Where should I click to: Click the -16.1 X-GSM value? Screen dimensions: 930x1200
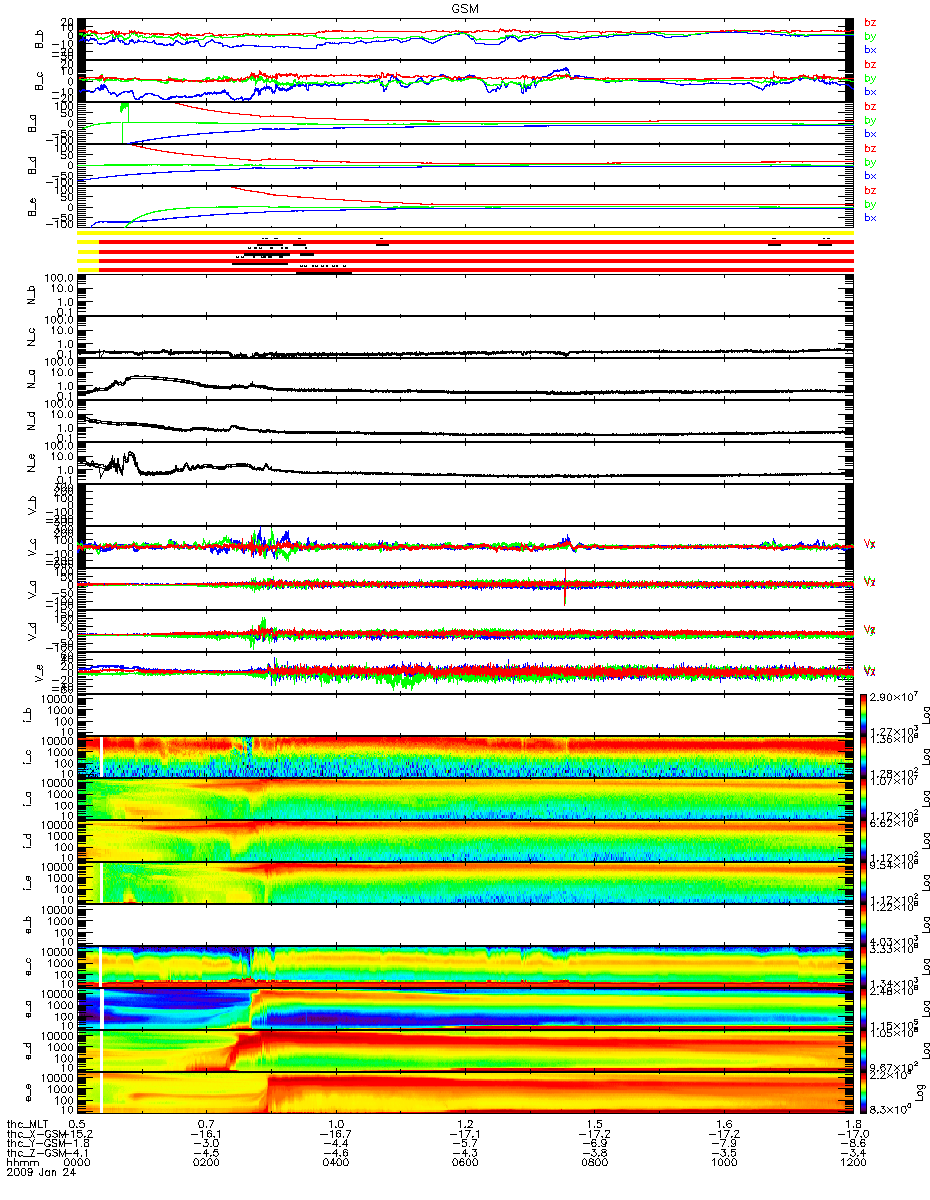[207, 1132]
